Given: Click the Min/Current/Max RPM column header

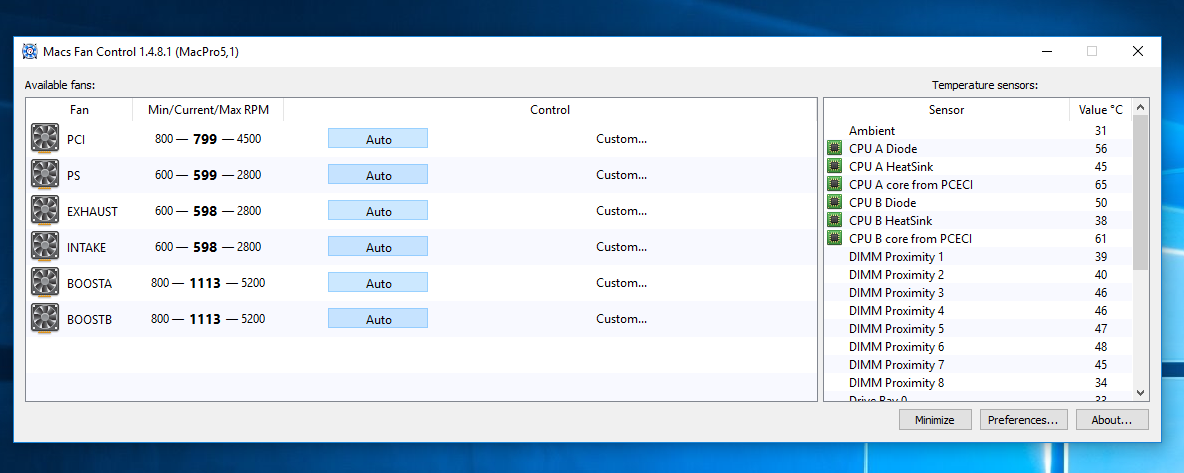Looking at the screenshot, I should [208, 110].
